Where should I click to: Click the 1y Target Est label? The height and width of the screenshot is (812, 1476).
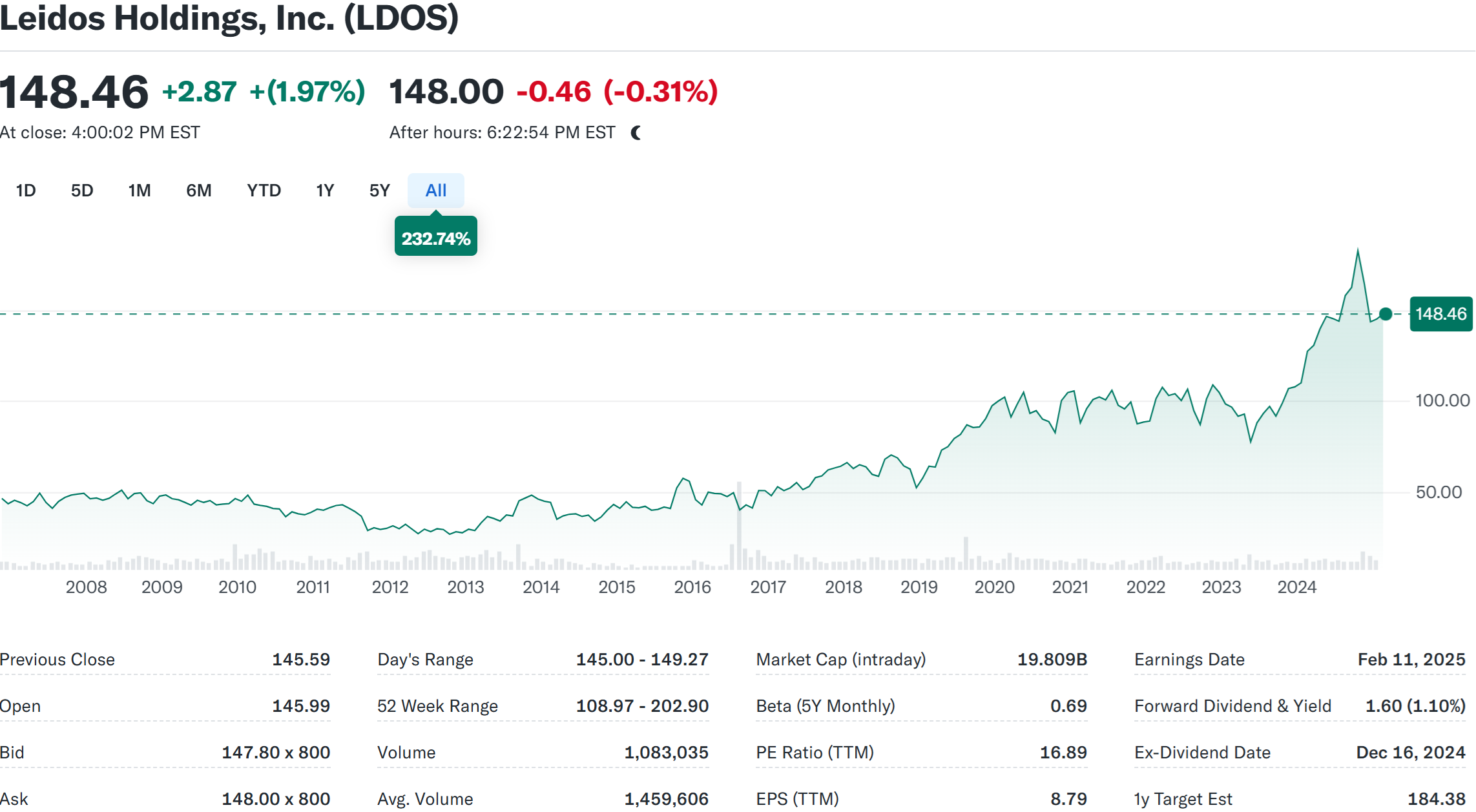pyautogui.click(x=1183, y=799)
